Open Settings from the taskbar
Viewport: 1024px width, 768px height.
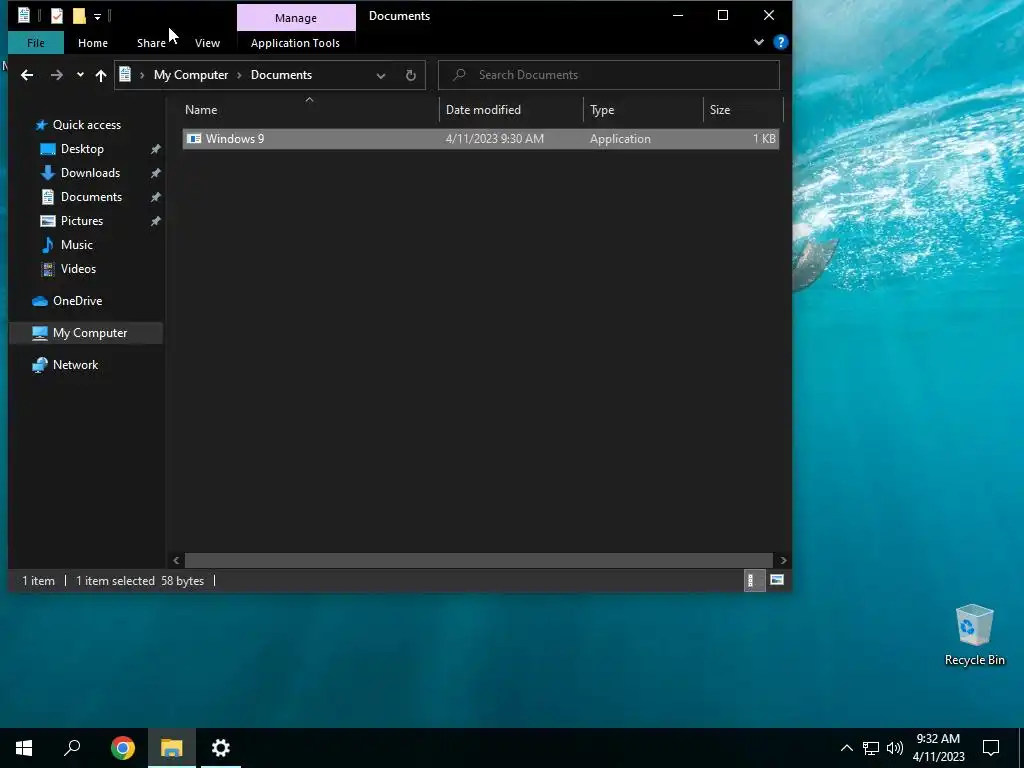pos(221,748)
